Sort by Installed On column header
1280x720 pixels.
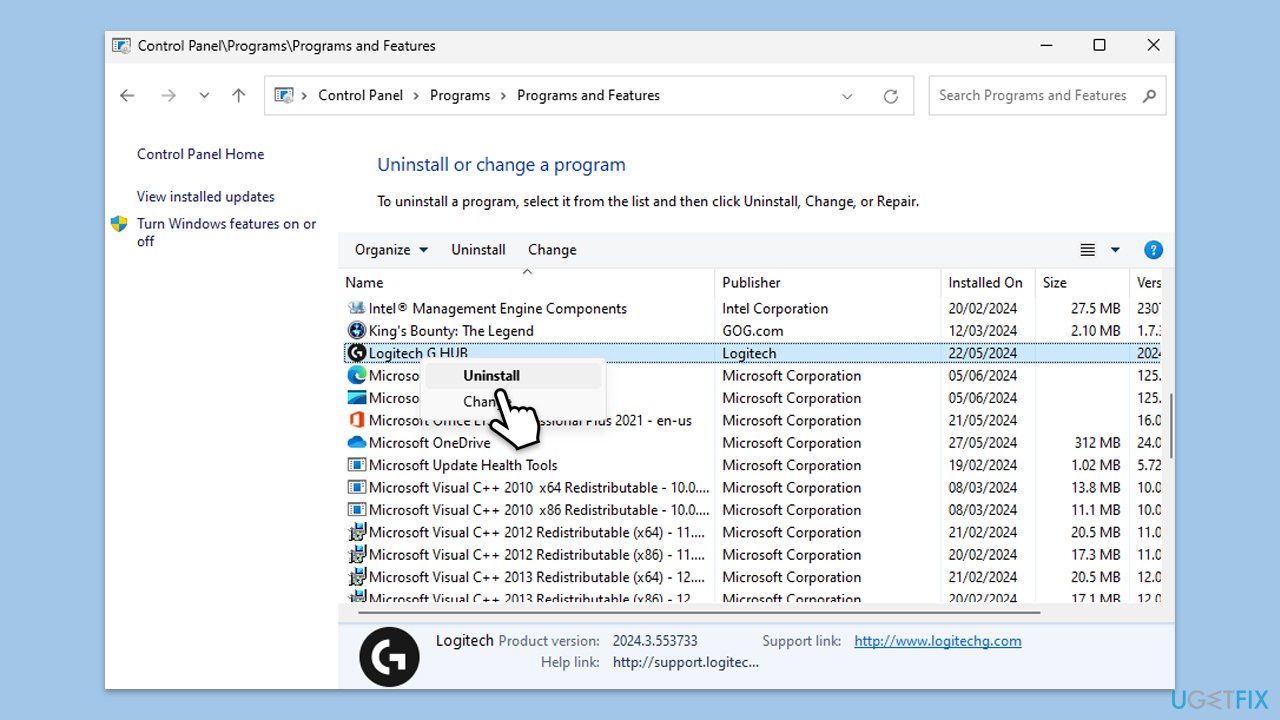click(986, 283)
